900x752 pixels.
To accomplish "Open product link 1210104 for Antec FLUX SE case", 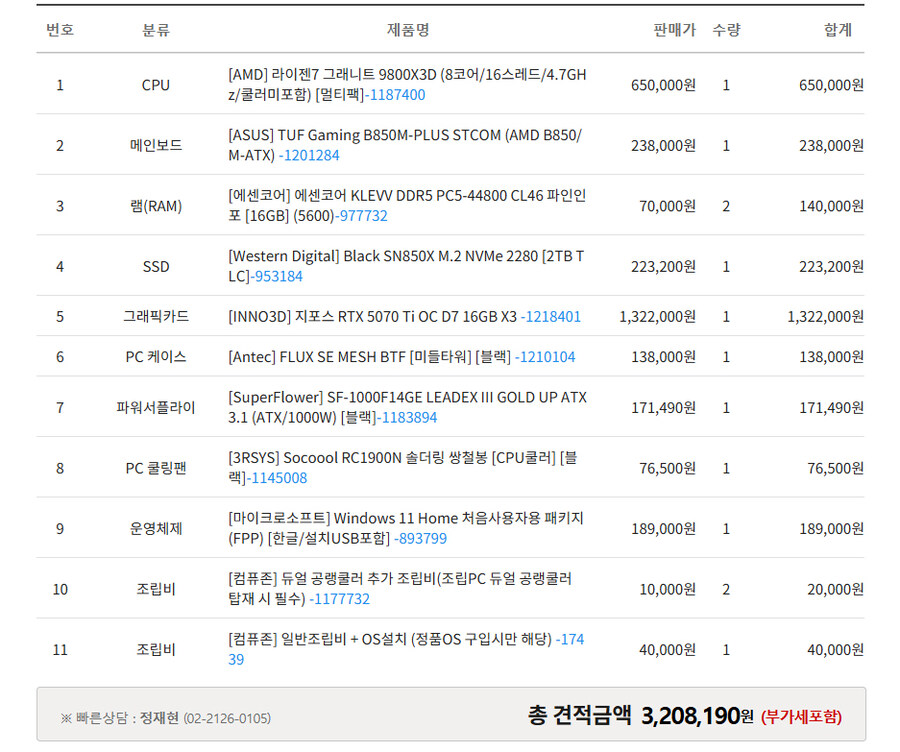I will 545,357.
